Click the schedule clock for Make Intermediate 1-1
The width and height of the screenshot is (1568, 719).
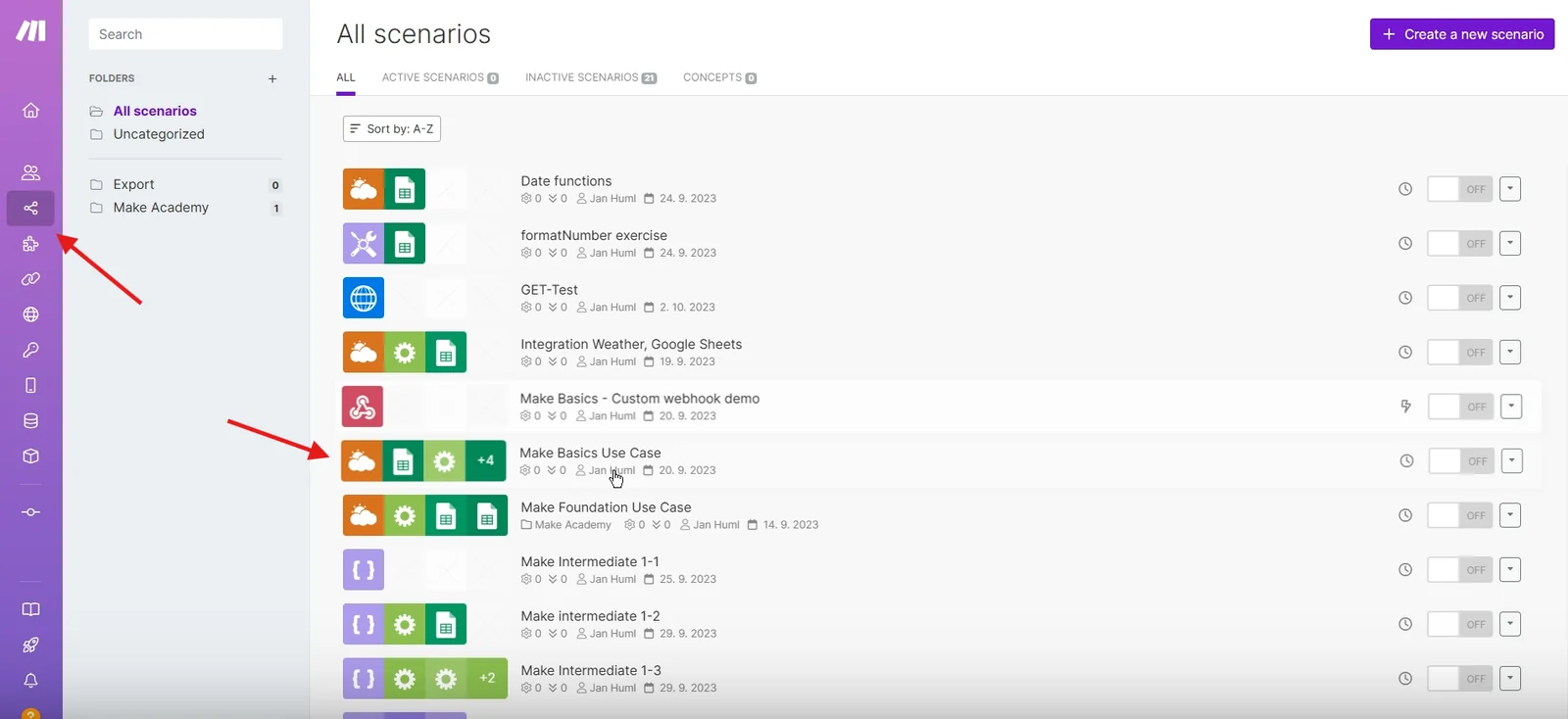[1405, 569]
